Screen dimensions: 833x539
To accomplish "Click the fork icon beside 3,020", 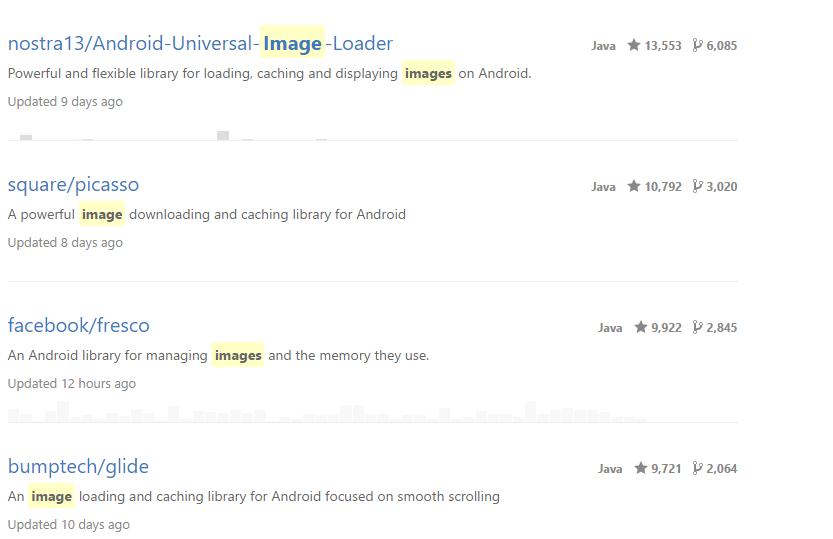I will click(697, 186).
